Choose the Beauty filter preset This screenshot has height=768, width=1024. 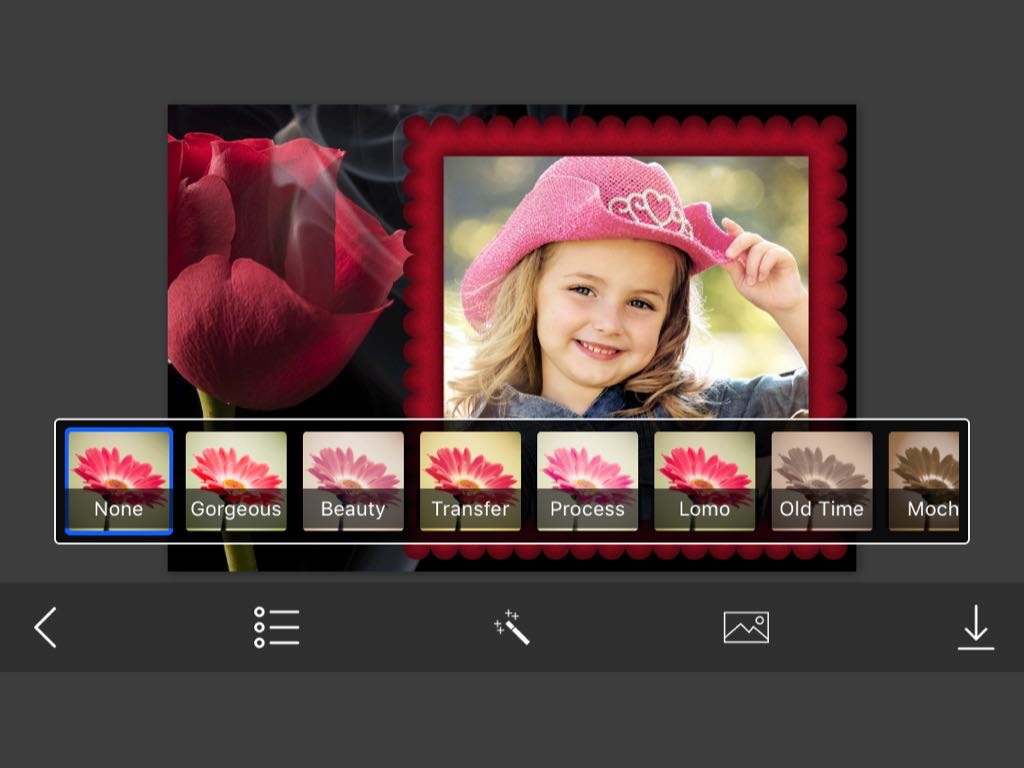353,481
